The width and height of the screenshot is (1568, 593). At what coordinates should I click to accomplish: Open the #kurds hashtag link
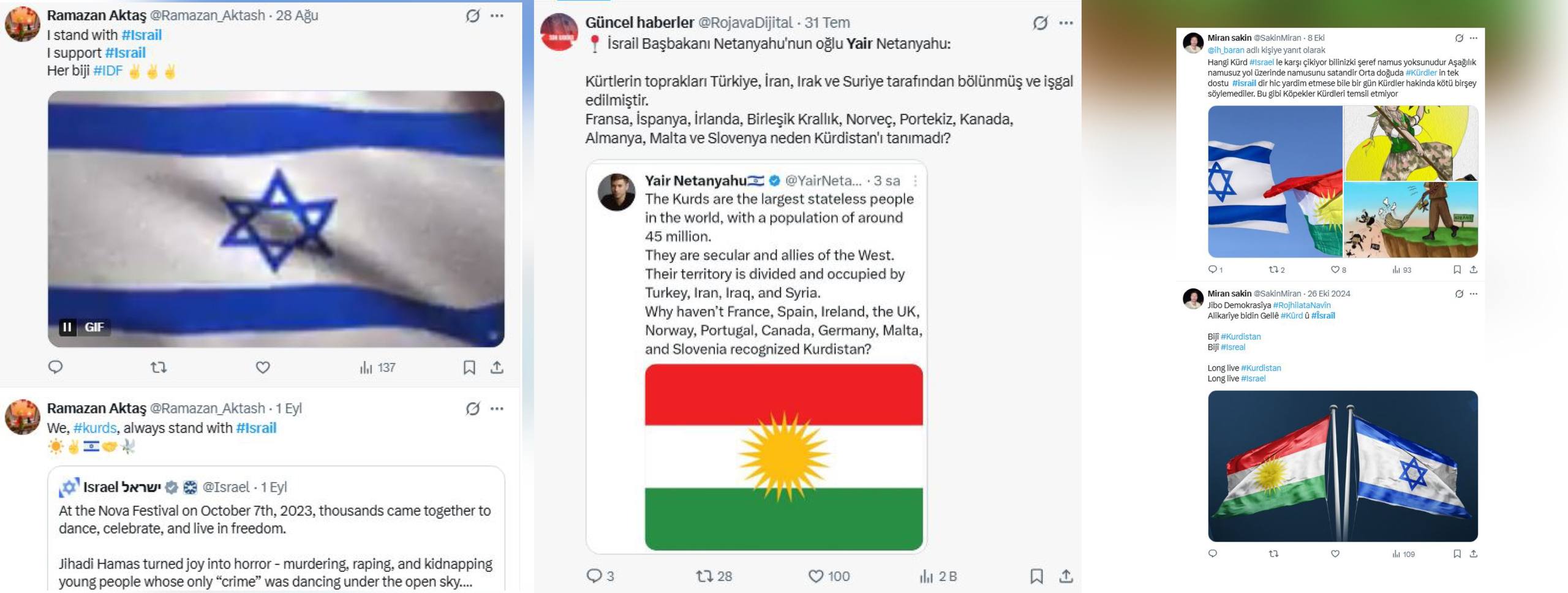click(95, 428)
